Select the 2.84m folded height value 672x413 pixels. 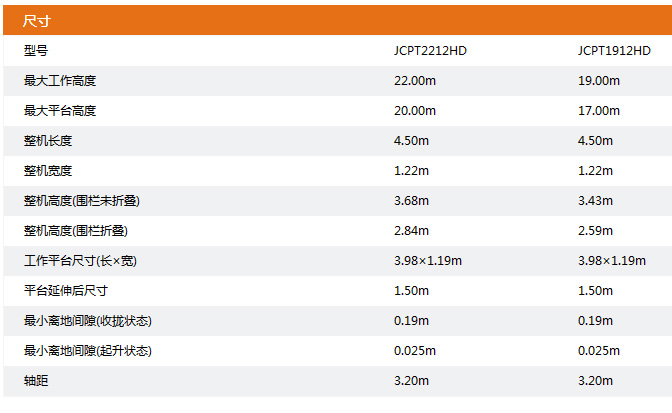point(412,231)
